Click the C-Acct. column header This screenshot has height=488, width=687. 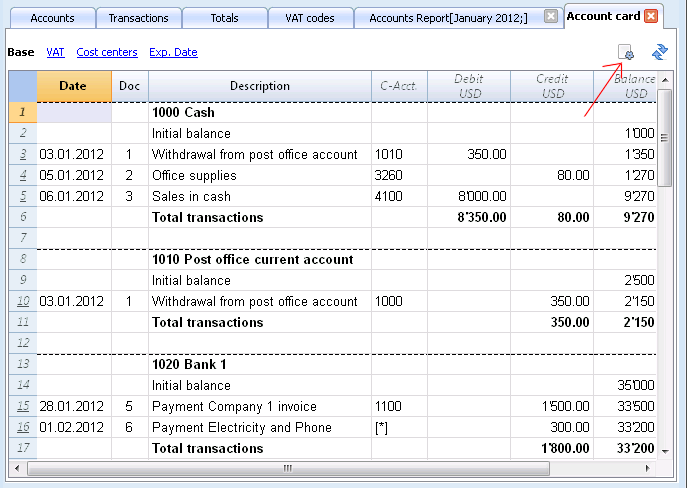399,86
